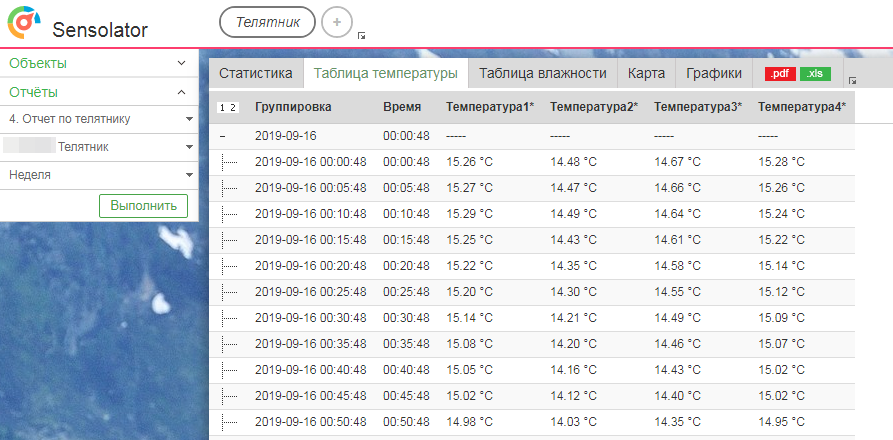Screen dimensions: 893x440
Task: Click the Выполнить button
Action: point(143,205)
